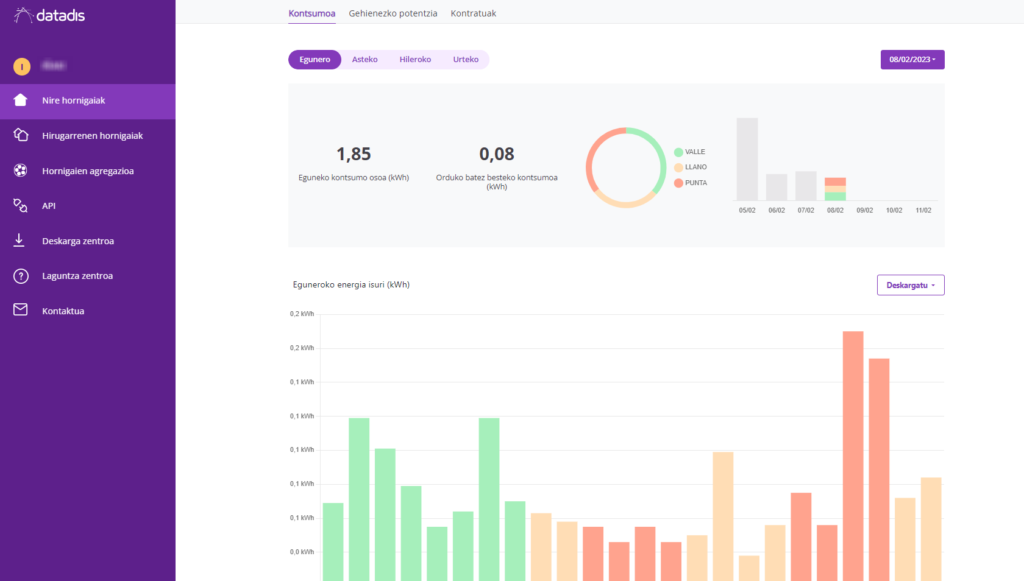
Task: Click the Kontaktua envelope icon
Action: (20, 311)
